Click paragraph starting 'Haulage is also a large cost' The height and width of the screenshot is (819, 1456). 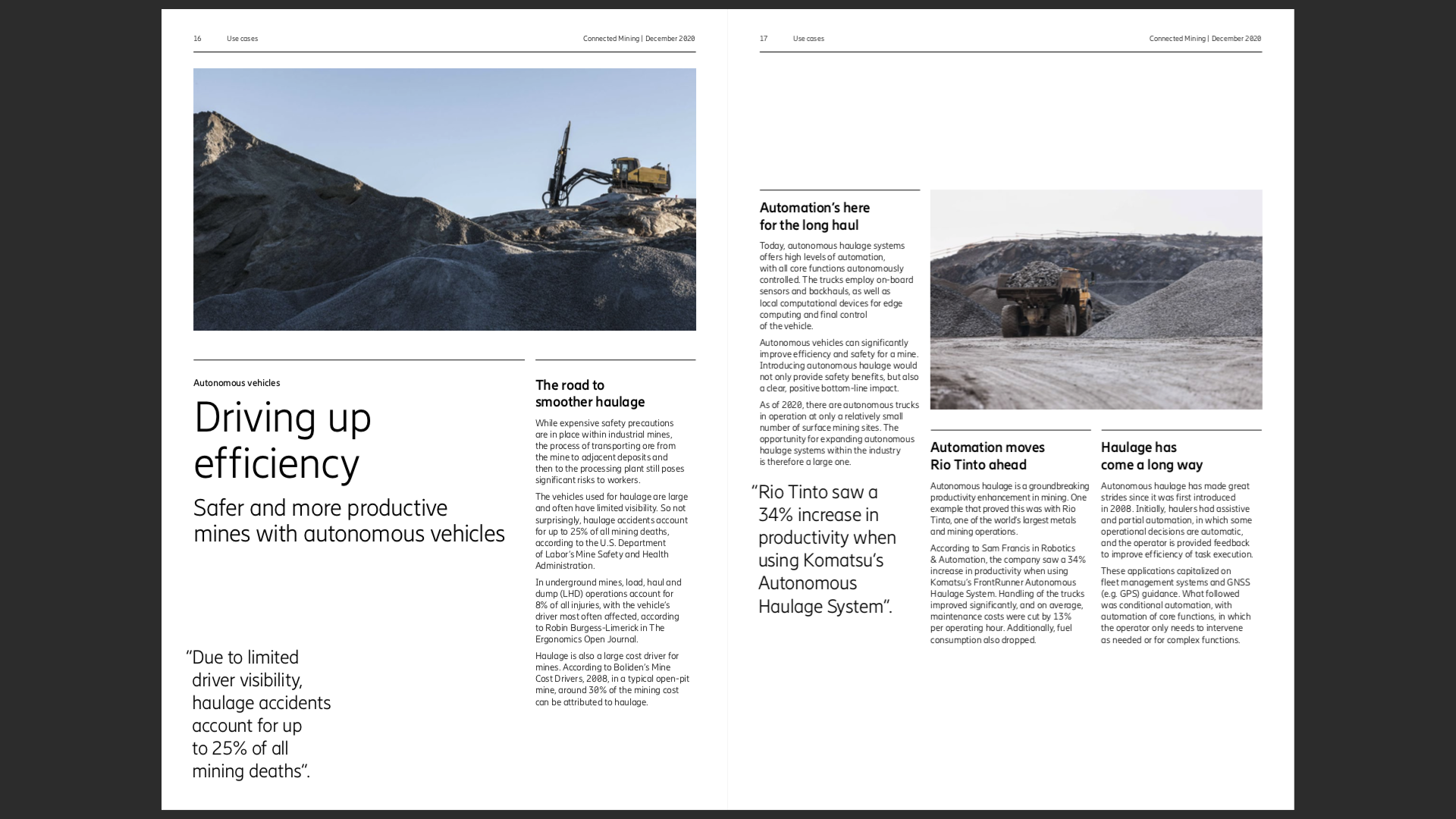click(x=612, y=679)
